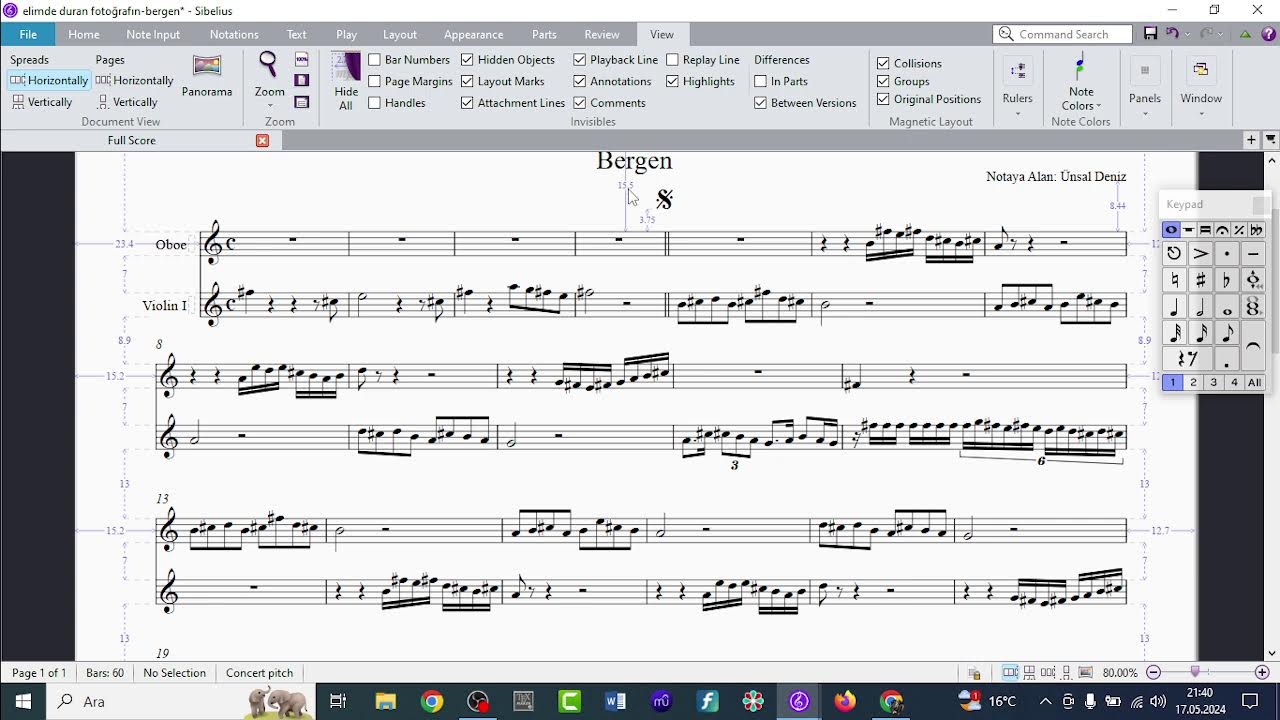Viewport: 1280px width, 720px height.
Task: Open the tab switcher dropdown at right
Action: click(1271, 140)
